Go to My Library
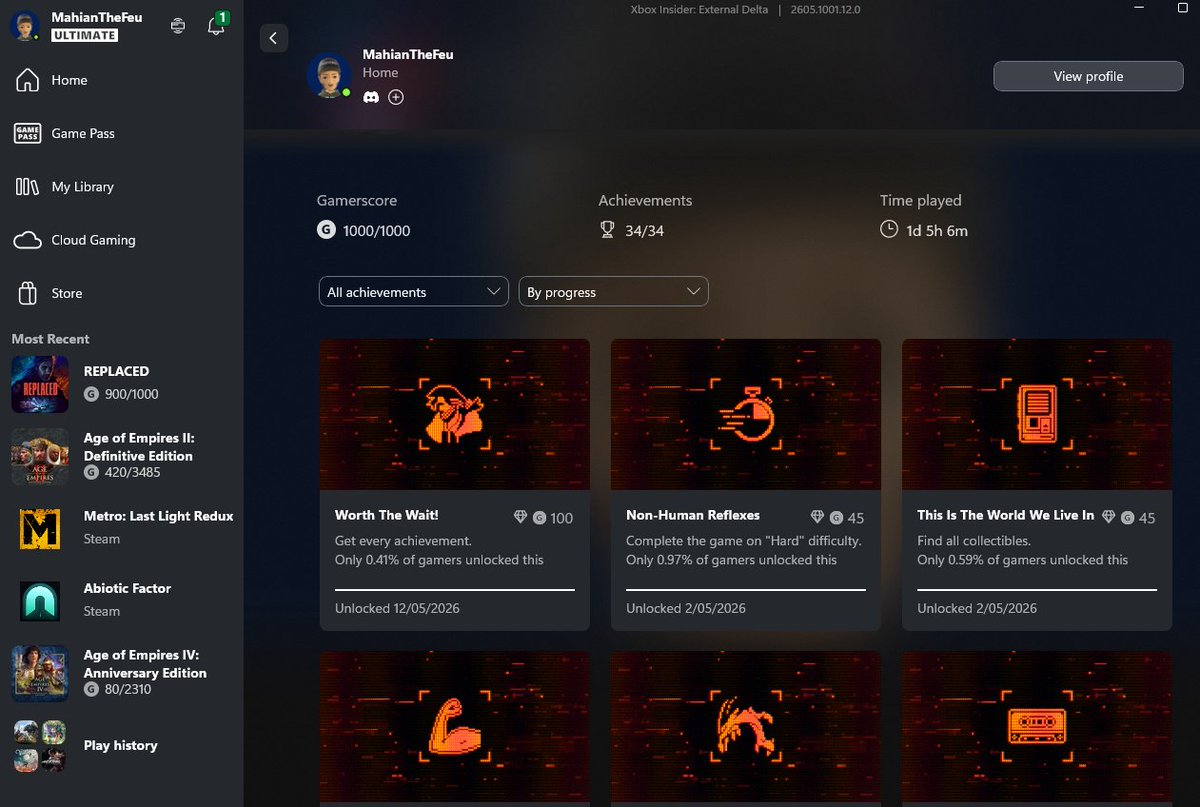Image resolution: width=1200 pixels, height=807 pixels. click(x=121, y=187)
